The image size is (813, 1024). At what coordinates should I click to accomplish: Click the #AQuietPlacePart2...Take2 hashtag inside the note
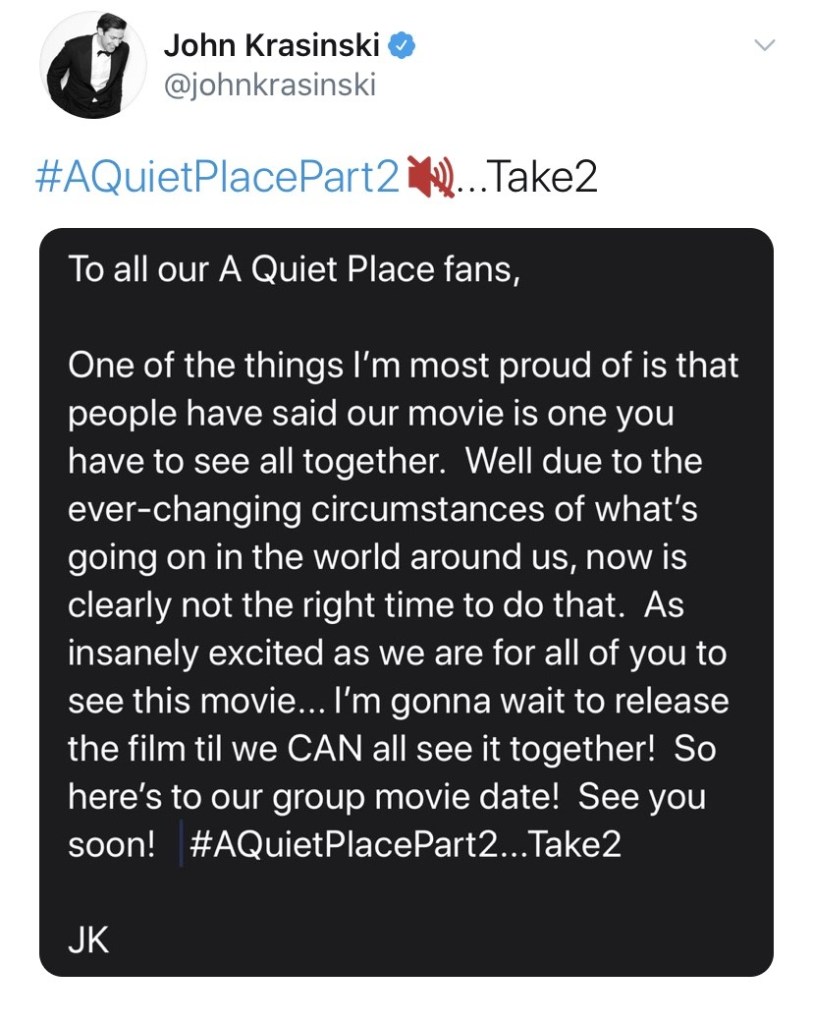(404, 845)
